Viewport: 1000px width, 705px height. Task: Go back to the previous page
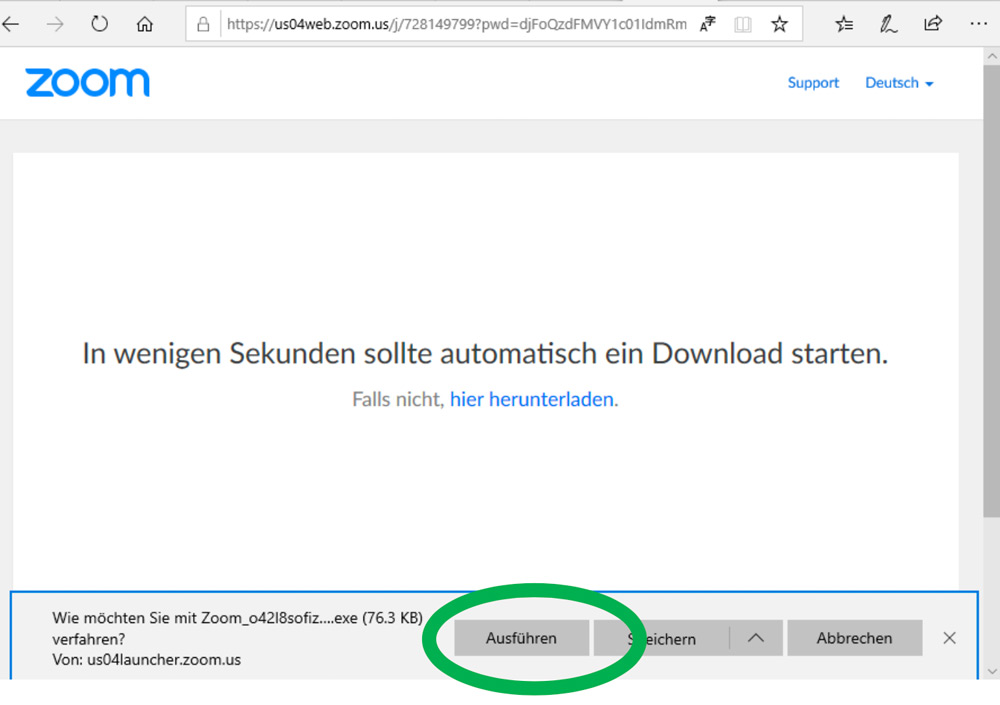(11, 24)
